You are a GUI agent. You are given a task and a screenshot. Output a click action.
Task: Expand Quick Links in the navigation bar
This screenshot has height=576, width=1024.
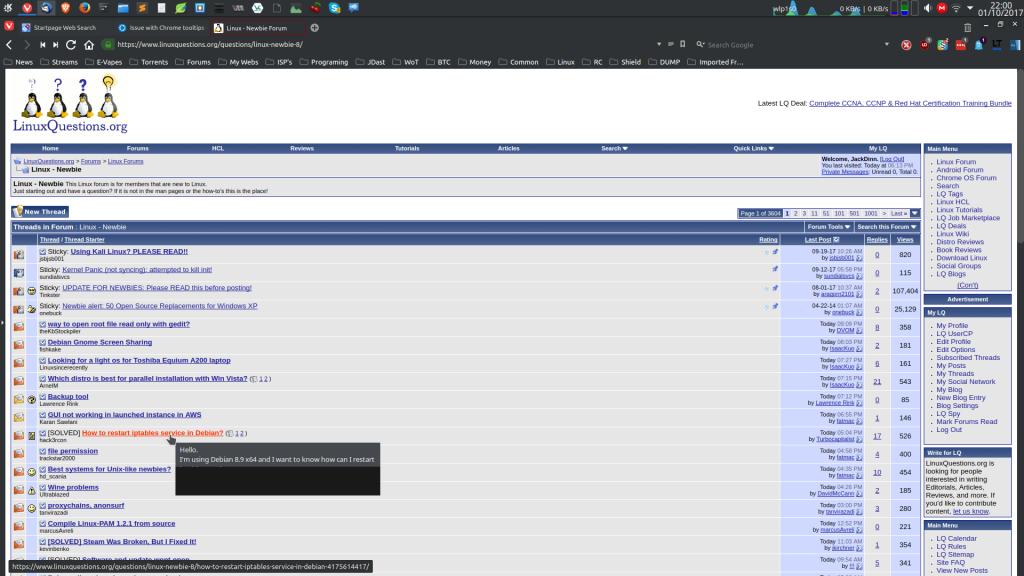pos(753,148)
